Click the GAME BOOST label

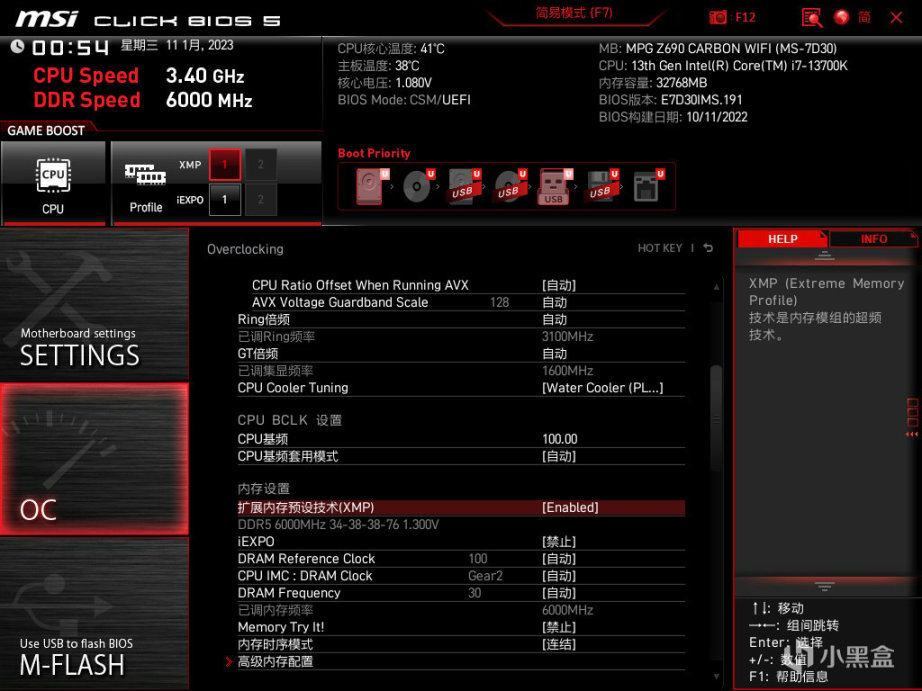[x=46, y=131]
